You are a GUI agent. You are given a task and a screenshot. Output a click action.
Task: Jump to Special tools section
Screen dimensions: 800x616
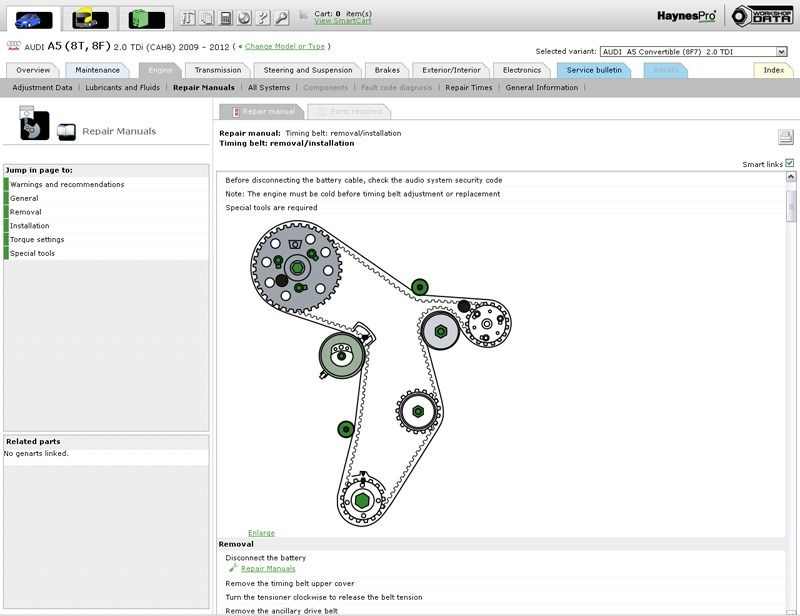click(x=33, y=254)
